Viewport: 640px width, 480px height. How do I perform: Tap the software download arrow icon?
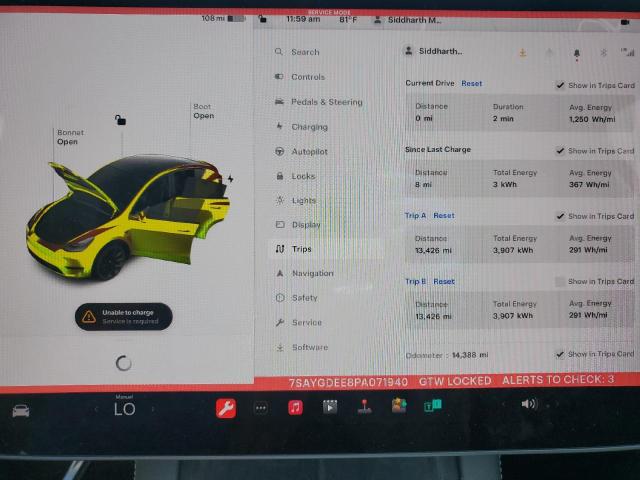pos(522,53)
